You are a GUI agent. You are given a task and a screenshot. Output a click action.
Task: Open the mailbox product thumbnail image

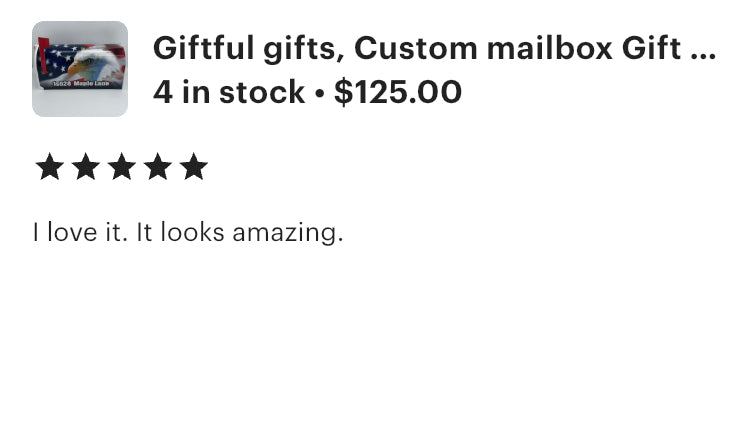(x=80, y=69)
